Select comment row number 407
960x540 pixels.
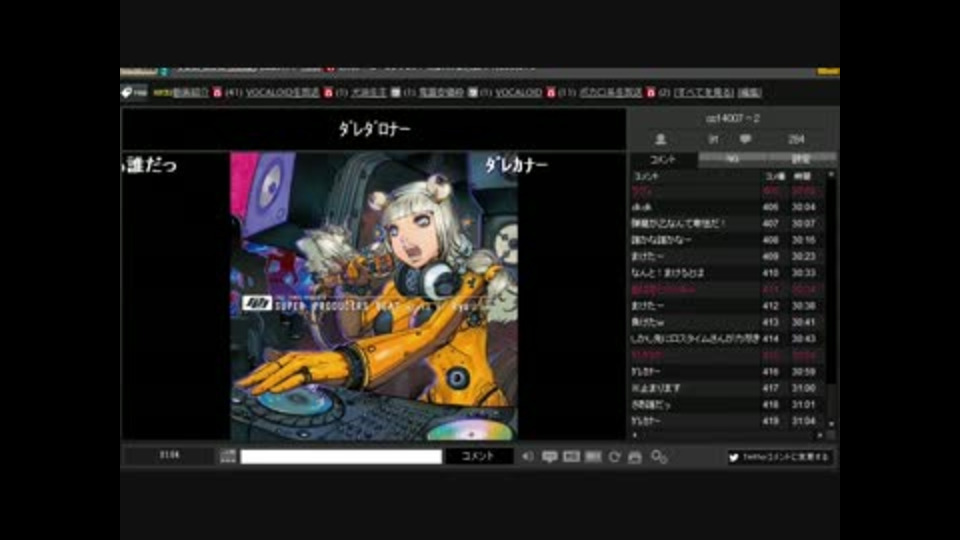727,224
